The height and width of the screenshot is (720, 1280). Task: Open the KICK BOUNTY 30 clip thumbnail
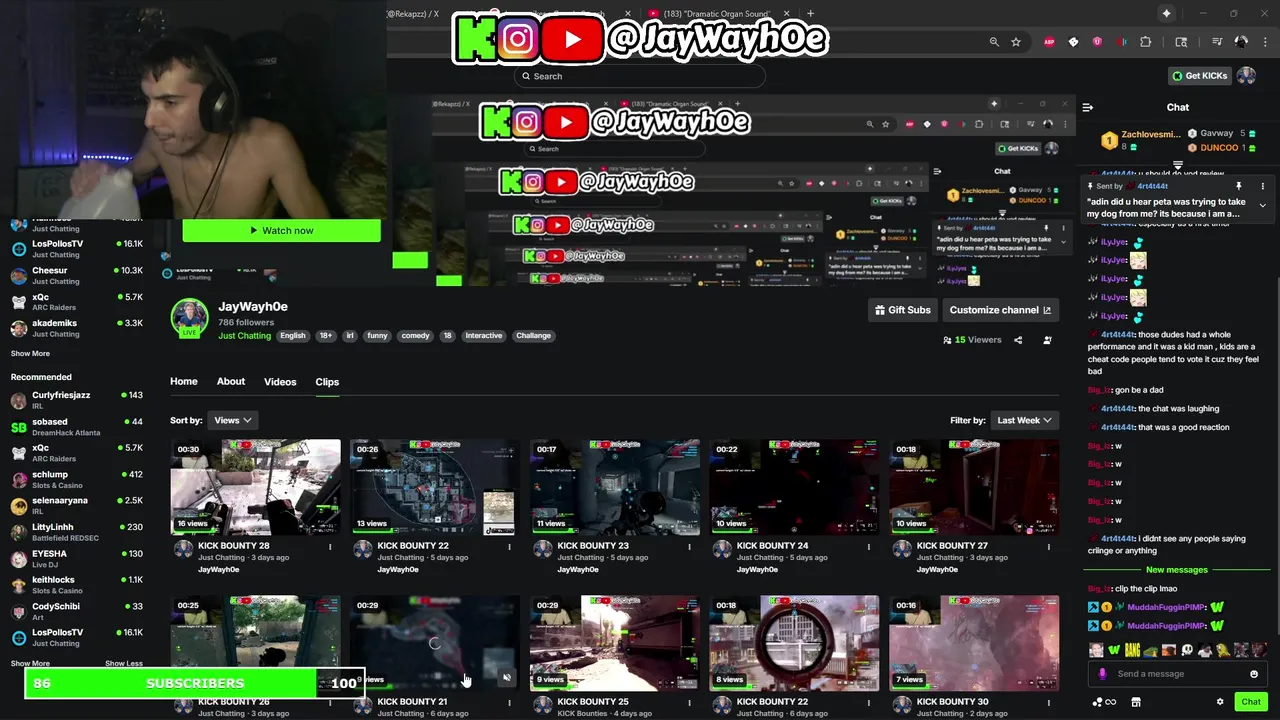[974, 643]
